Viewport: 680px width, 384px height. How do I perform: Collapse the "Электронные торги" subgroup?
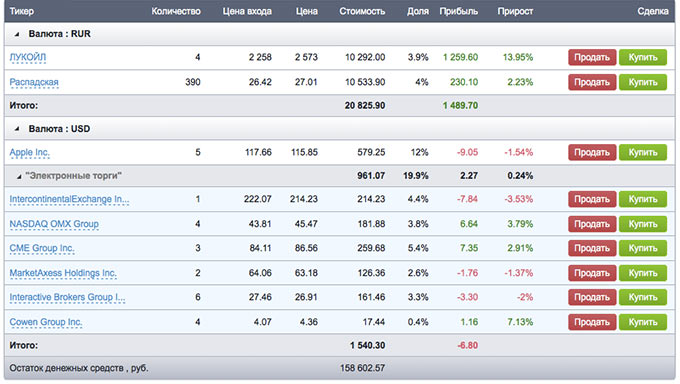pos(19,176)
